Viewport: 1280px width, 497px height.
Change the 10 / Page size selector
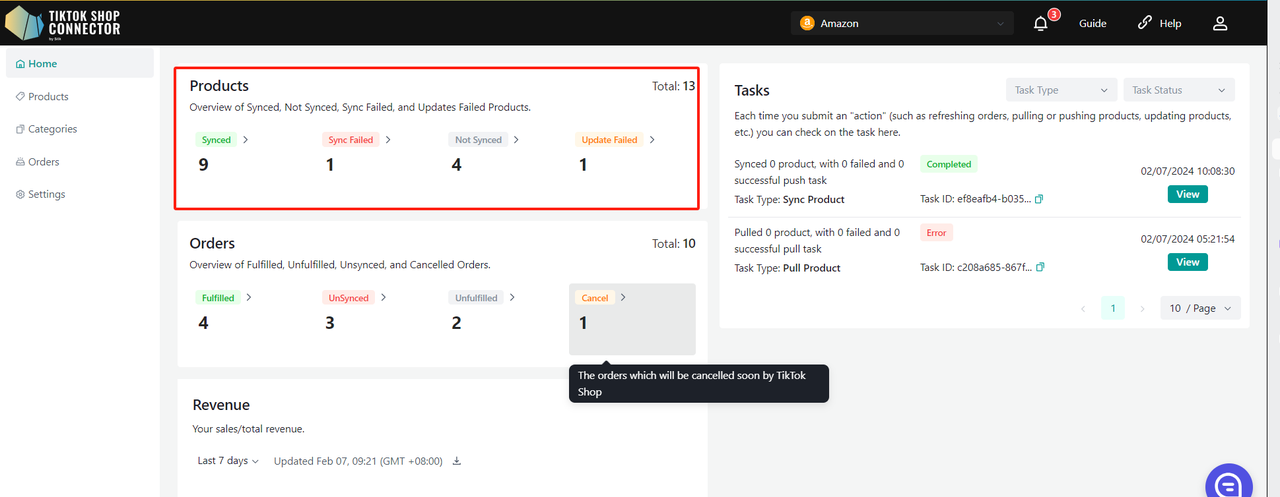(x=1200, y=308)
